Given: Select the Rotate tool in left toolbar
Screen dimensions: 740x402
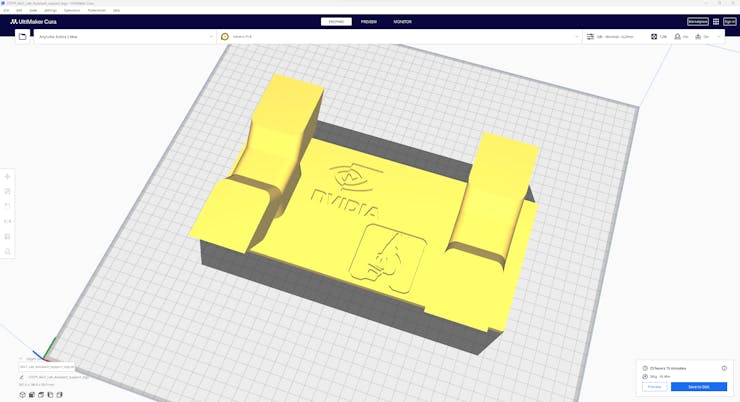Looking at the screenshot, I should pyautogui.click(x=8, y=206).
